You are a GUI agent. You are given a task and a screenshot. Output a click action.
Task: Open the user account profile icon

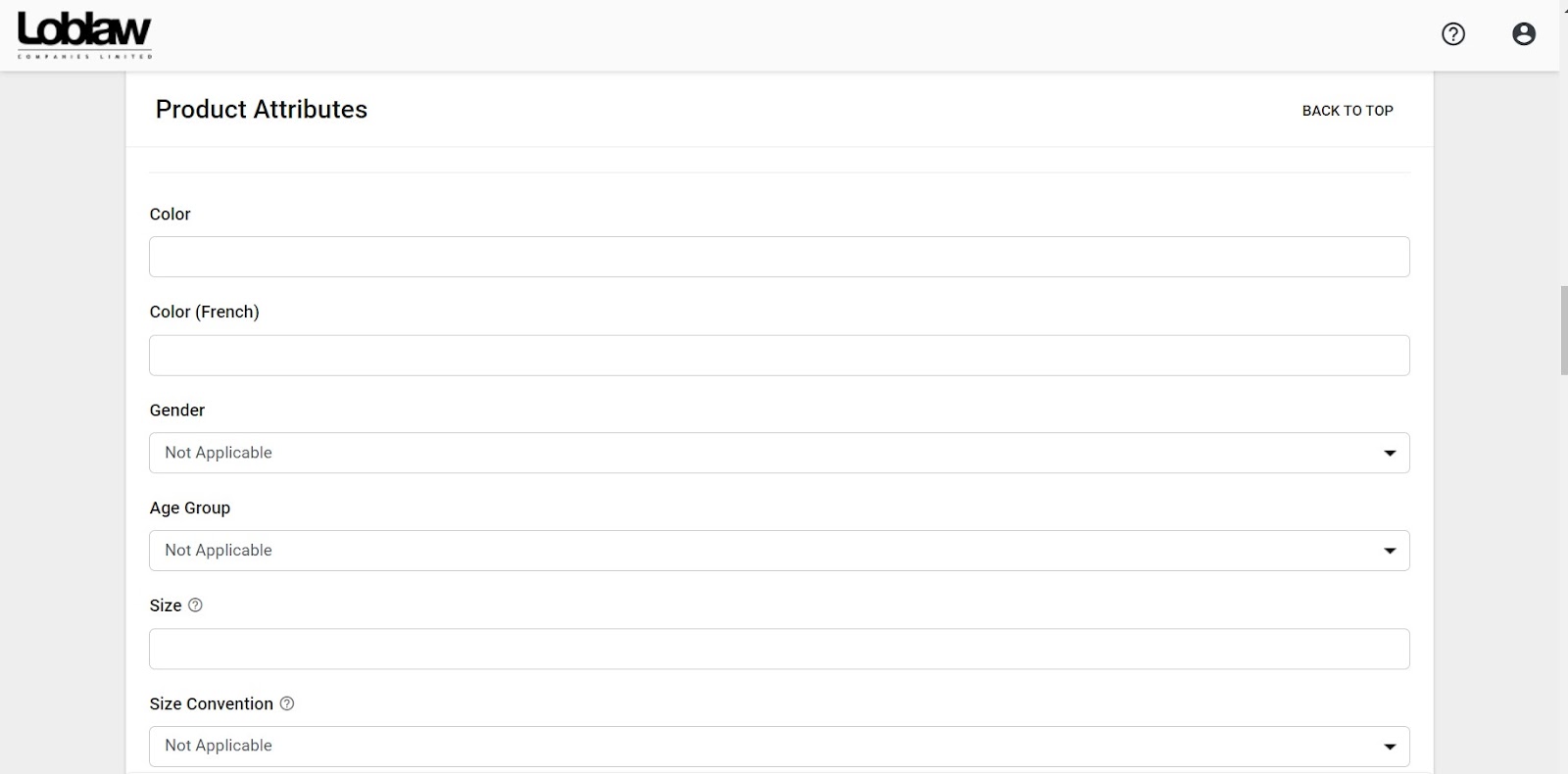click(x=1523, y=34)
